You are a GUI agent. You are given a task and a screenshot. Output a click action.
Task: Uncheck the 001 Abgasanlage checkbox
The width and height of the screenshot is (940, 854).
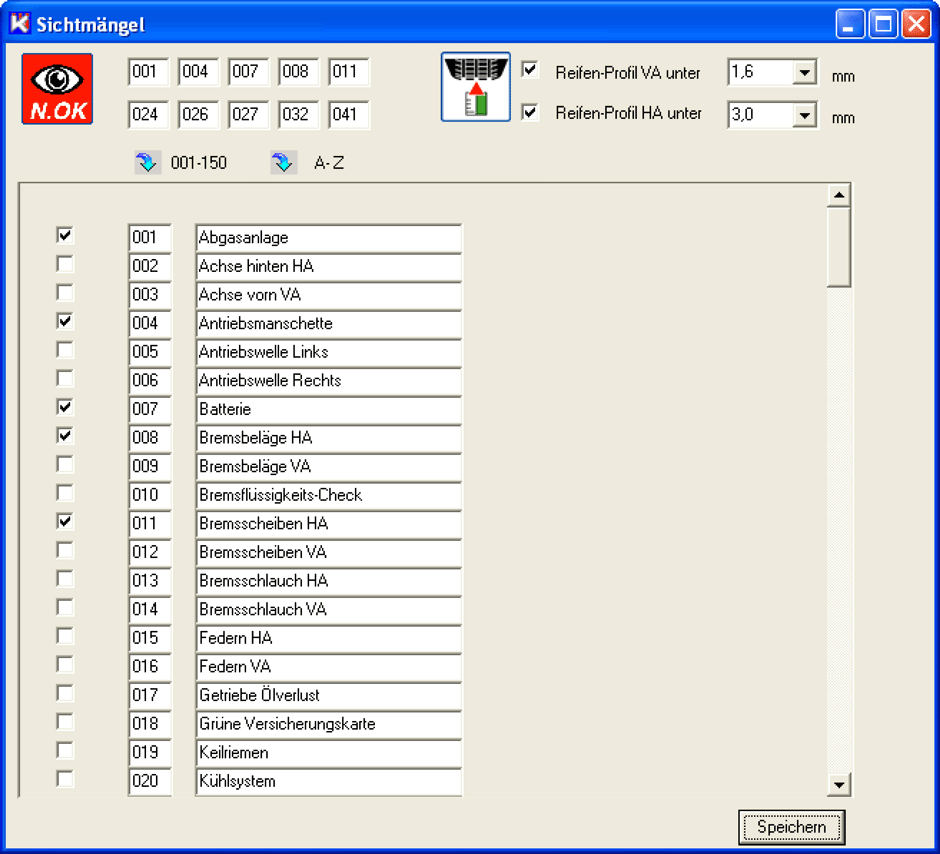(x=65, y=236)
